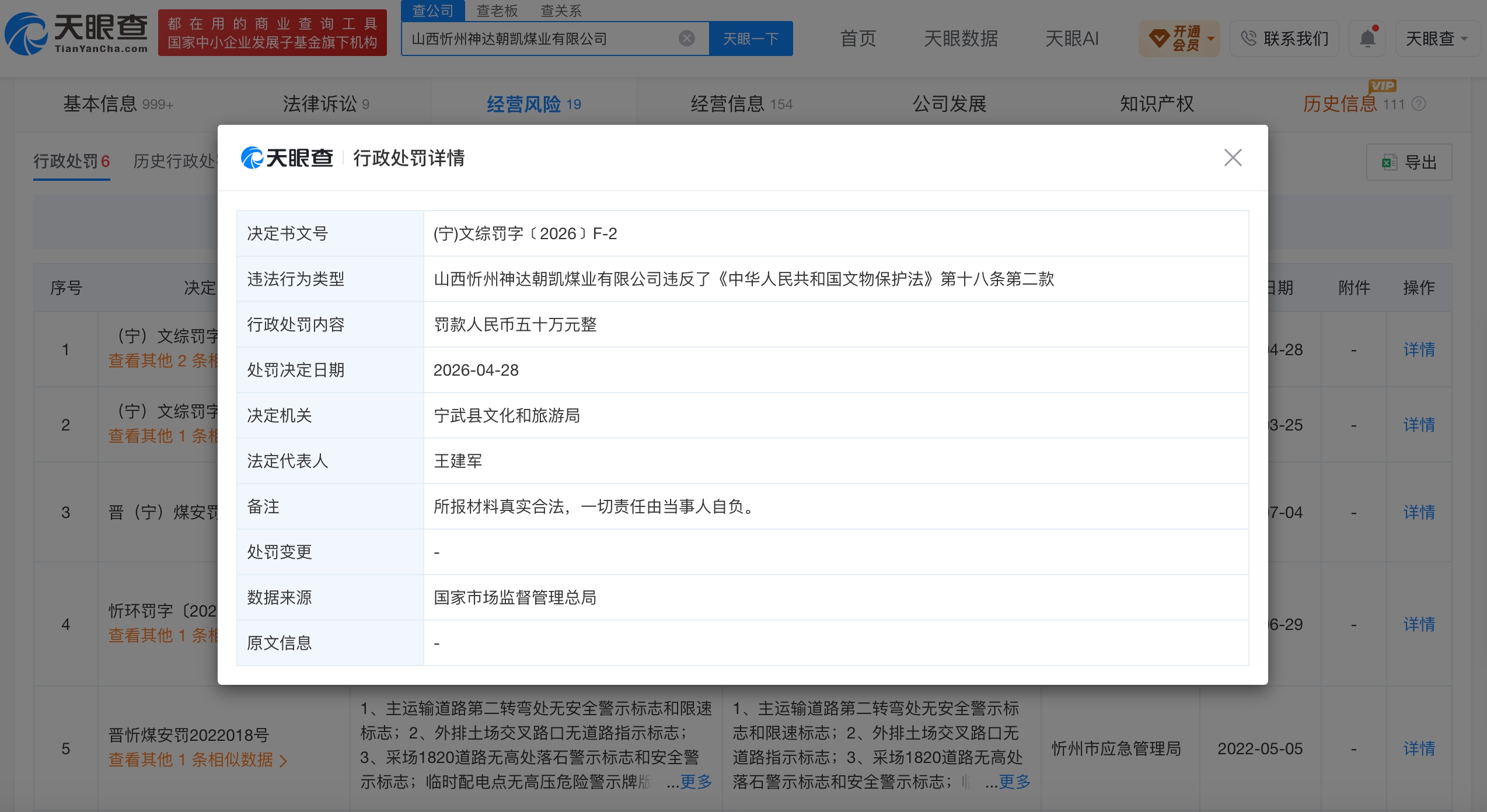Open the 知识产权 tab
The height and width of the screenshot is (812, 1487).
click(1157, 104)
